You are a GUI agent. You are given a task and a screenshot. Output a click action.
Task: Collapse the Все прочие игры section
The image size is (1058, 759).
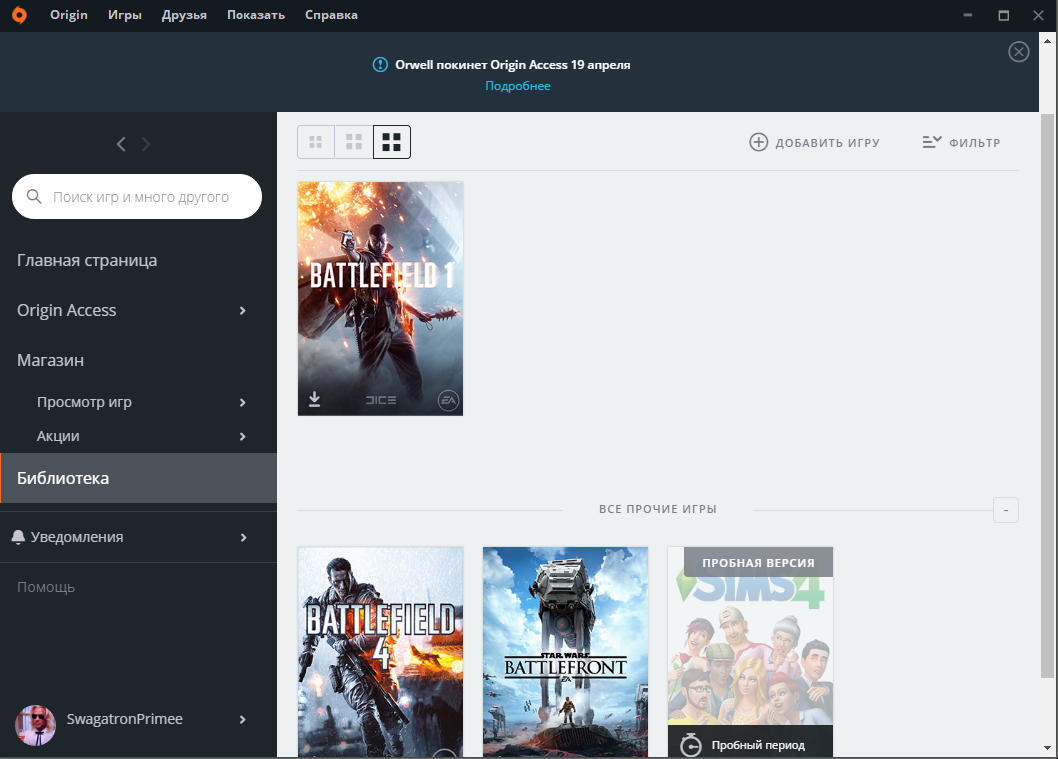1005,510
